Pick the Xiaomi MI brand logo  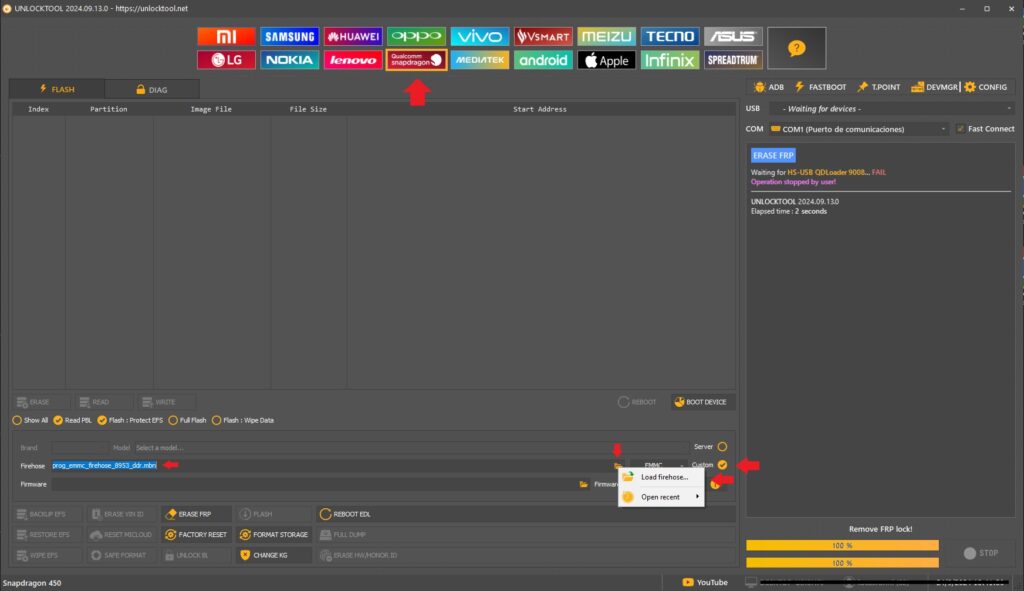click(x=227, y=36)
